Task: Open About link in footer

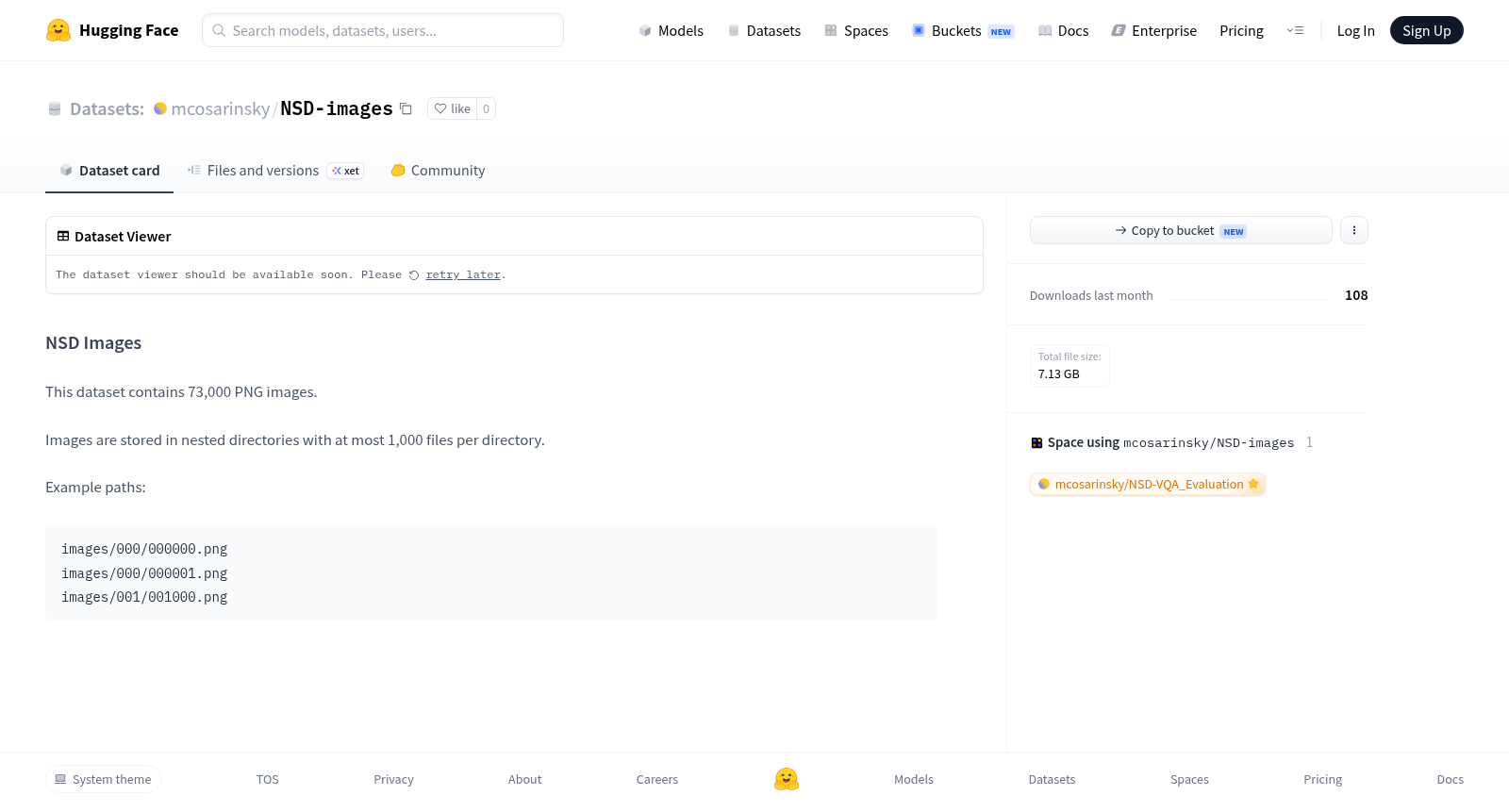Action: [x=525, y=779]
